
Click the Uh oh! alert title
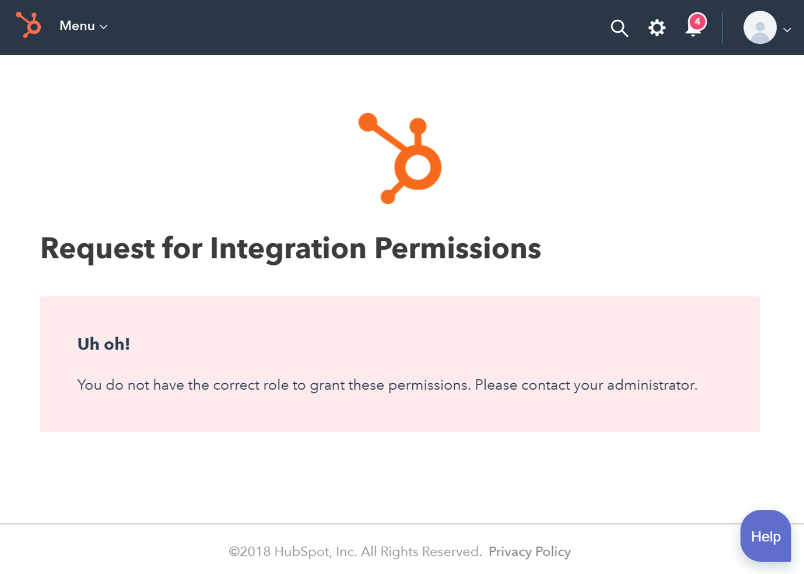click(x=104, y=344)
